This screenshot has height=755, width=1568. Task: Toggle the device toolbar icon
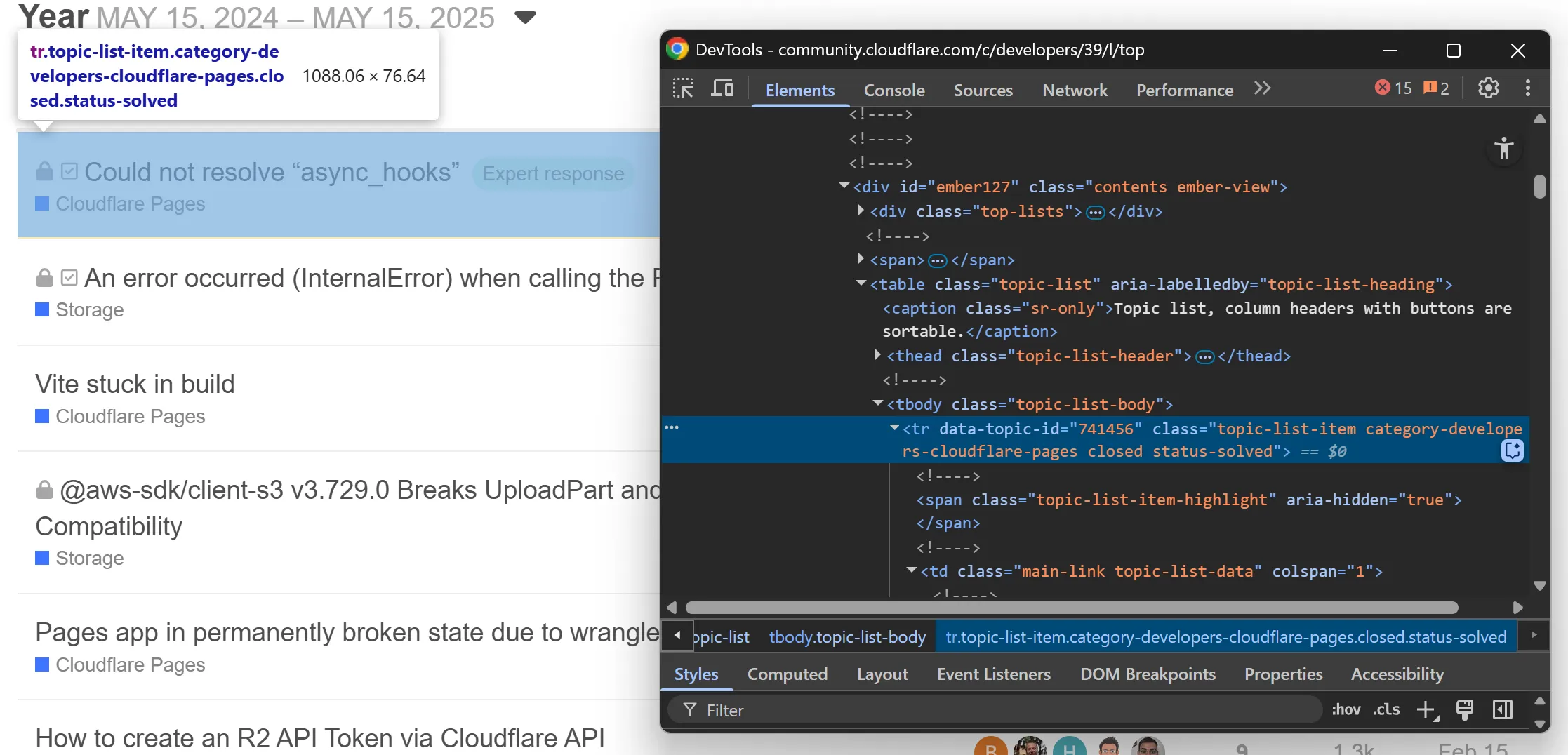point(722,89)
